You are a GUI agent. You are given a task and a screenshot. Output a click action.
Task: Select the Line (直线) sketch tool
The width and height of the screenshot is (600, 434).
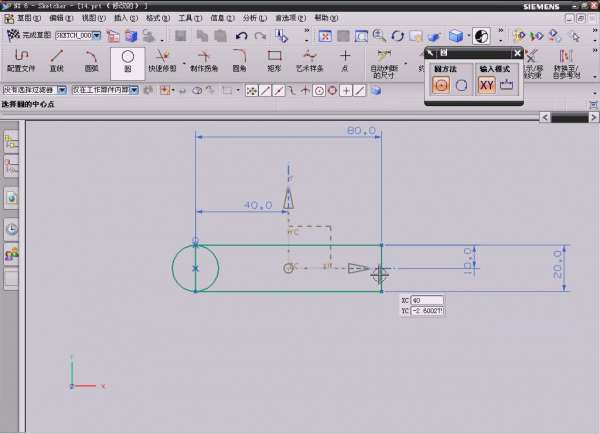click(56, 62)
